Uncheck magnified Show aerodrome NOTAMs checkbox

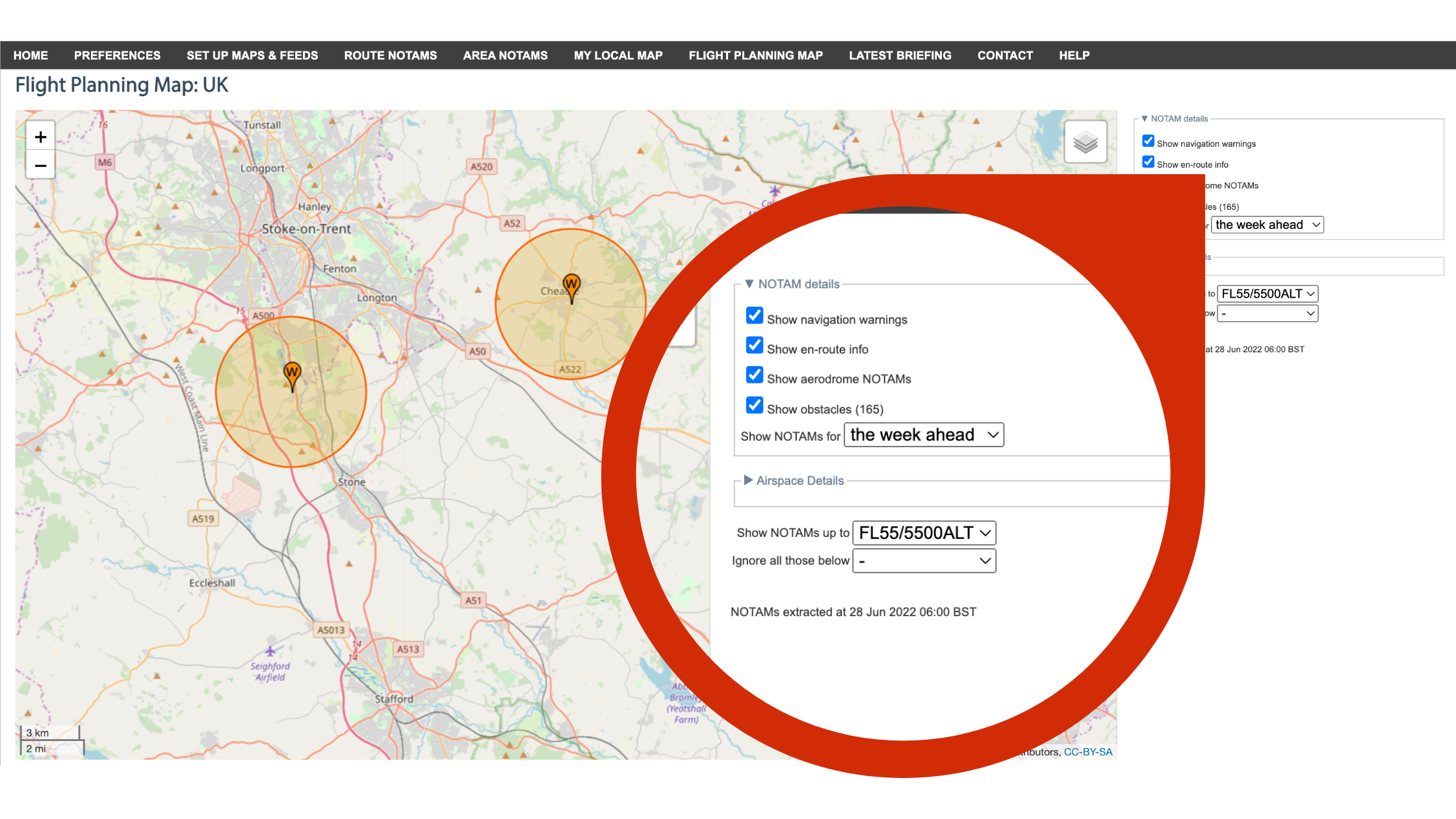(755, 376)
